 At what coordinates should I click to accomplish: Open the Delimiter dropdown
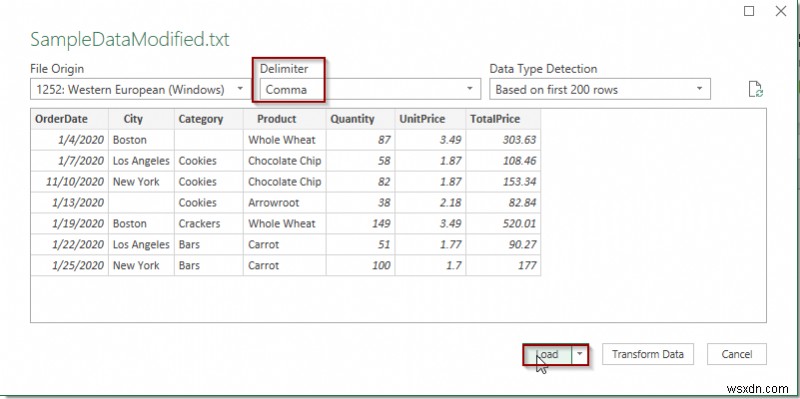370,90
